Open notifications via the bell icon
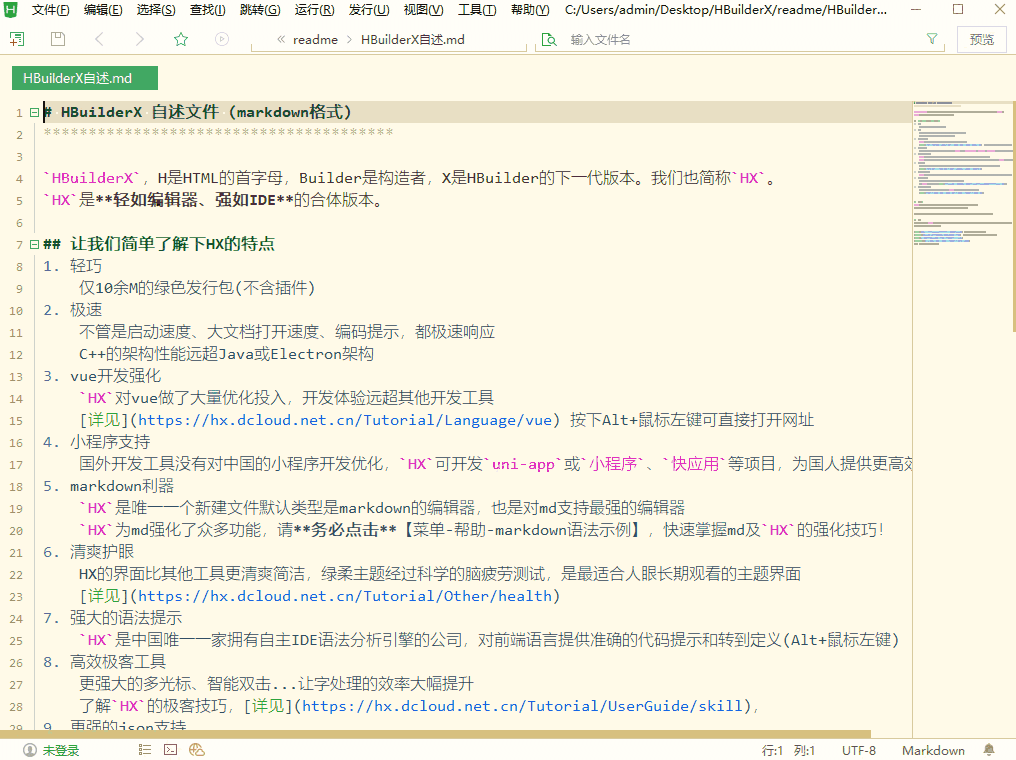Image resolution: width=1016 pixels, height=760 pixels. (988, 749)
